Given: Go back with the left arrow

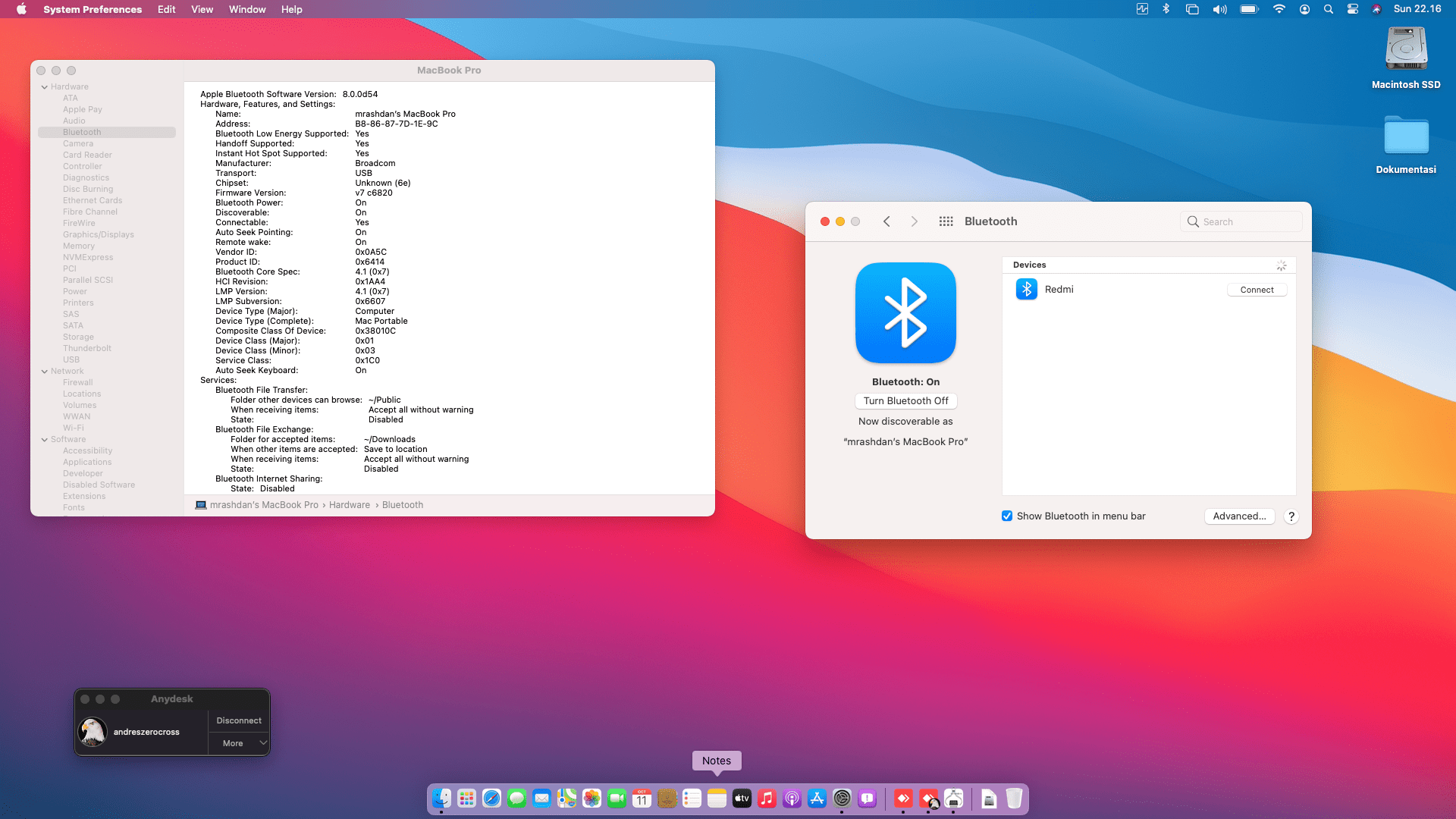Looking at the screenshot, I should 886,221.
